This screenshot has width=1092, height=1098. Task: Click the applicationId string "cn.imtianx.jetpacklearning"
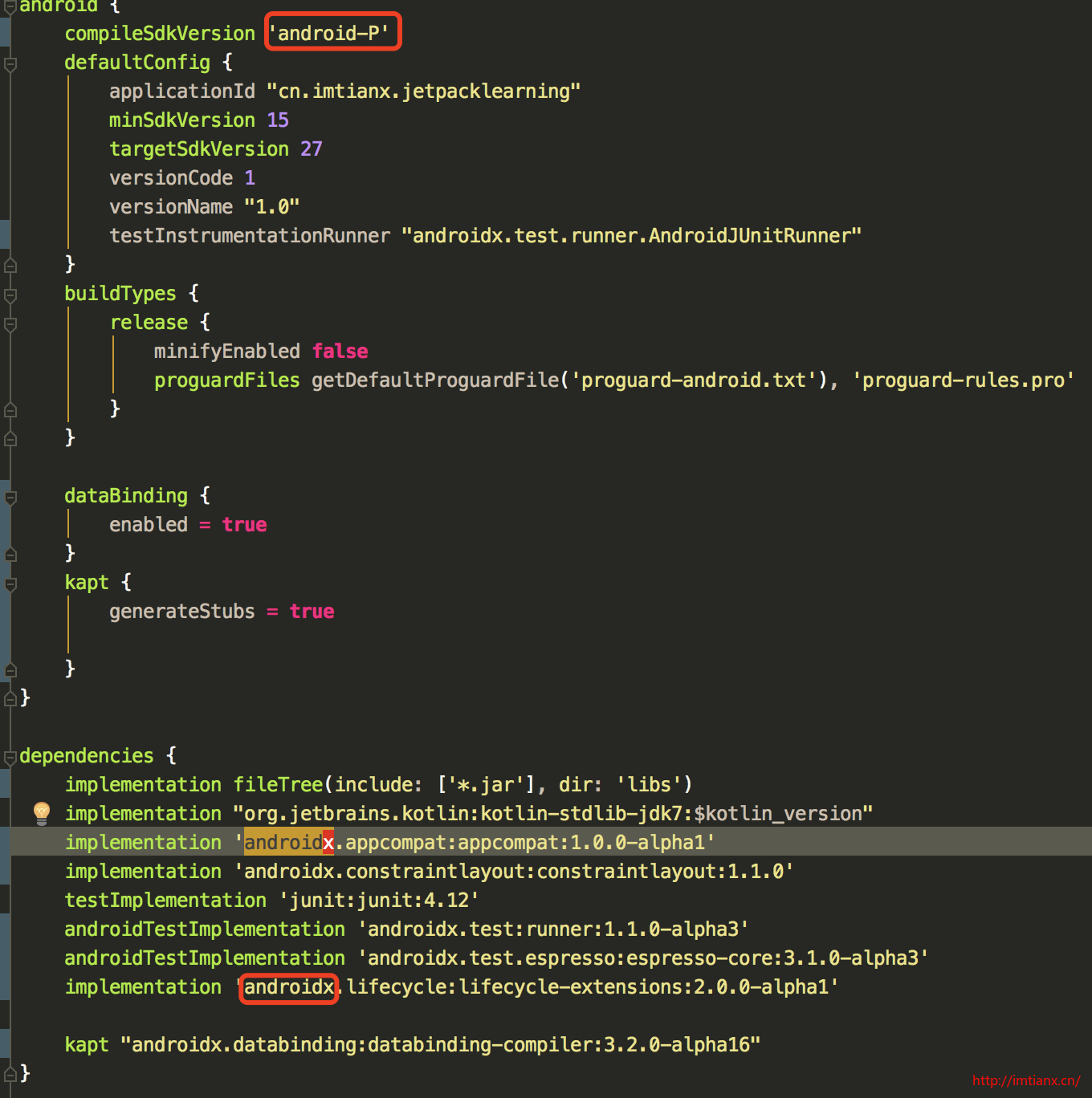click(x=423, y=91)
